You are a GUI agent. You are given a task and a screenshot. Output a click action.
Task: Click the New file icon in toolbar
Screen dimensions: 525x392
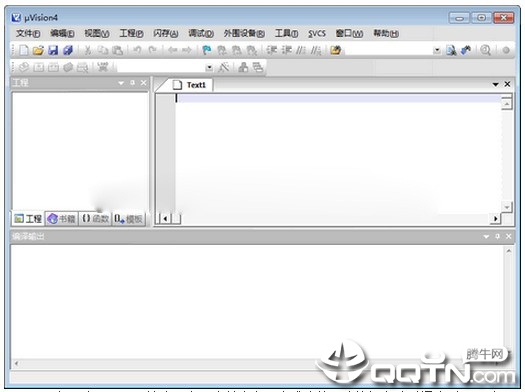[x=24, y=50]
